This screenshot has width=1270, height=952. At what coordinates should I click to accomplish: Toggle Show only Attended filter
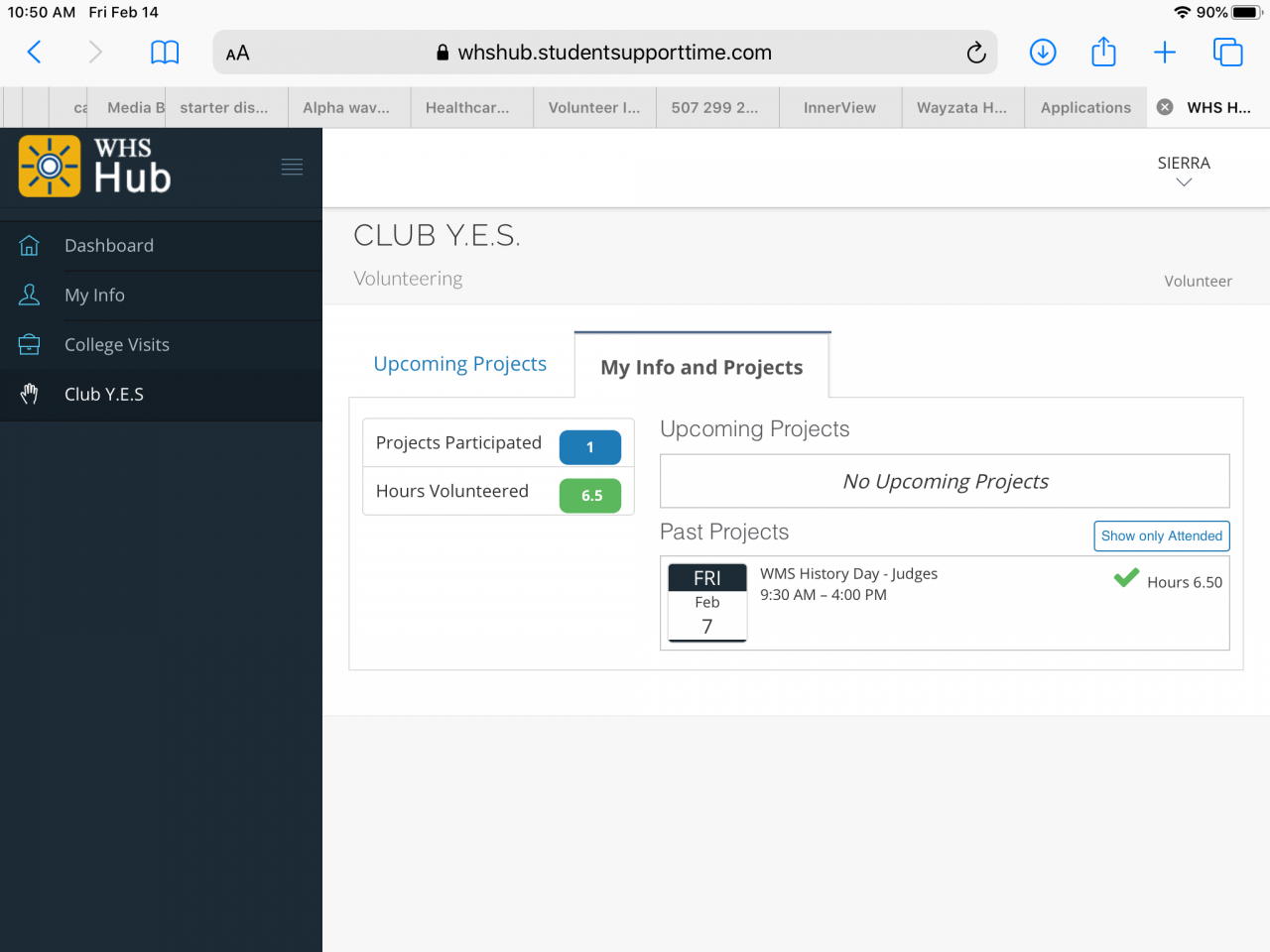click(1161, 535)
